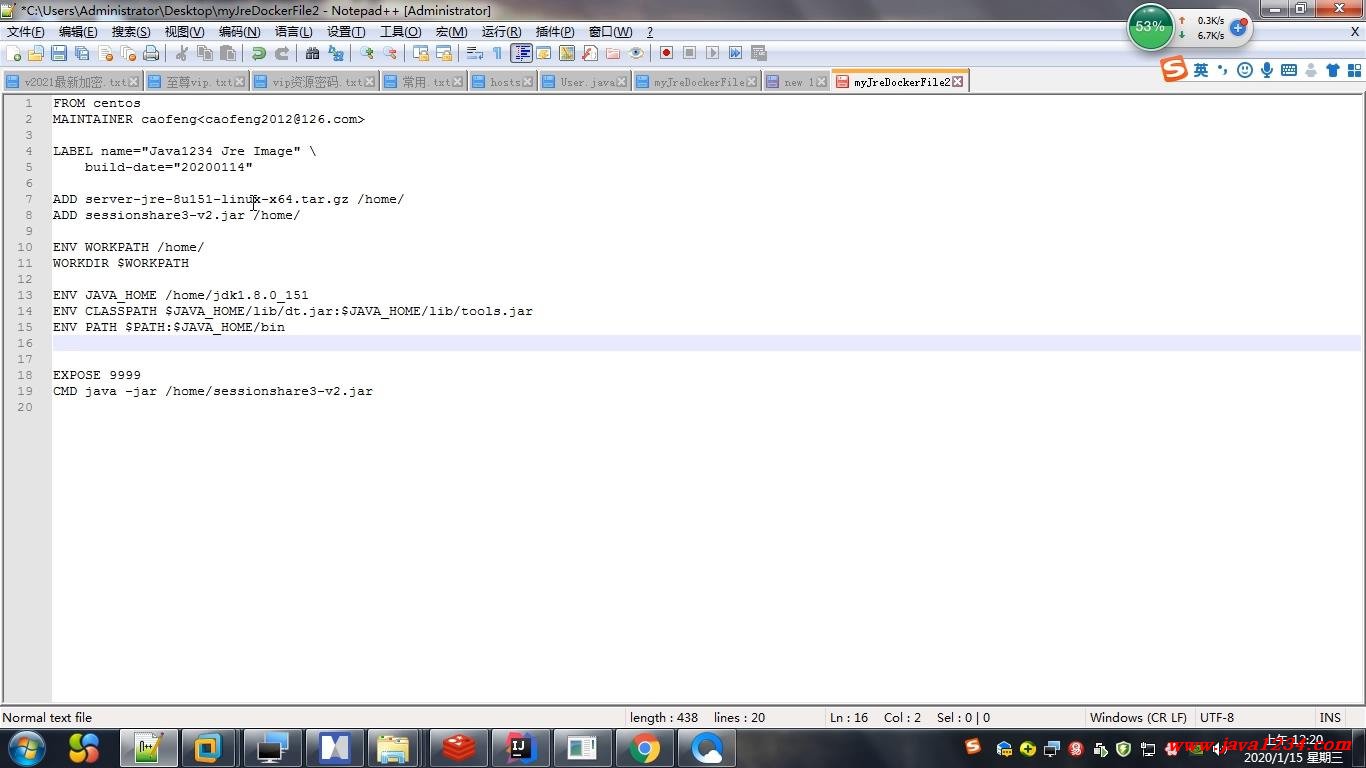Viewport: 1366px width, 768px height.
Task: Toggle INS insert mode in status bar
Action: (x=1329, y=717)
